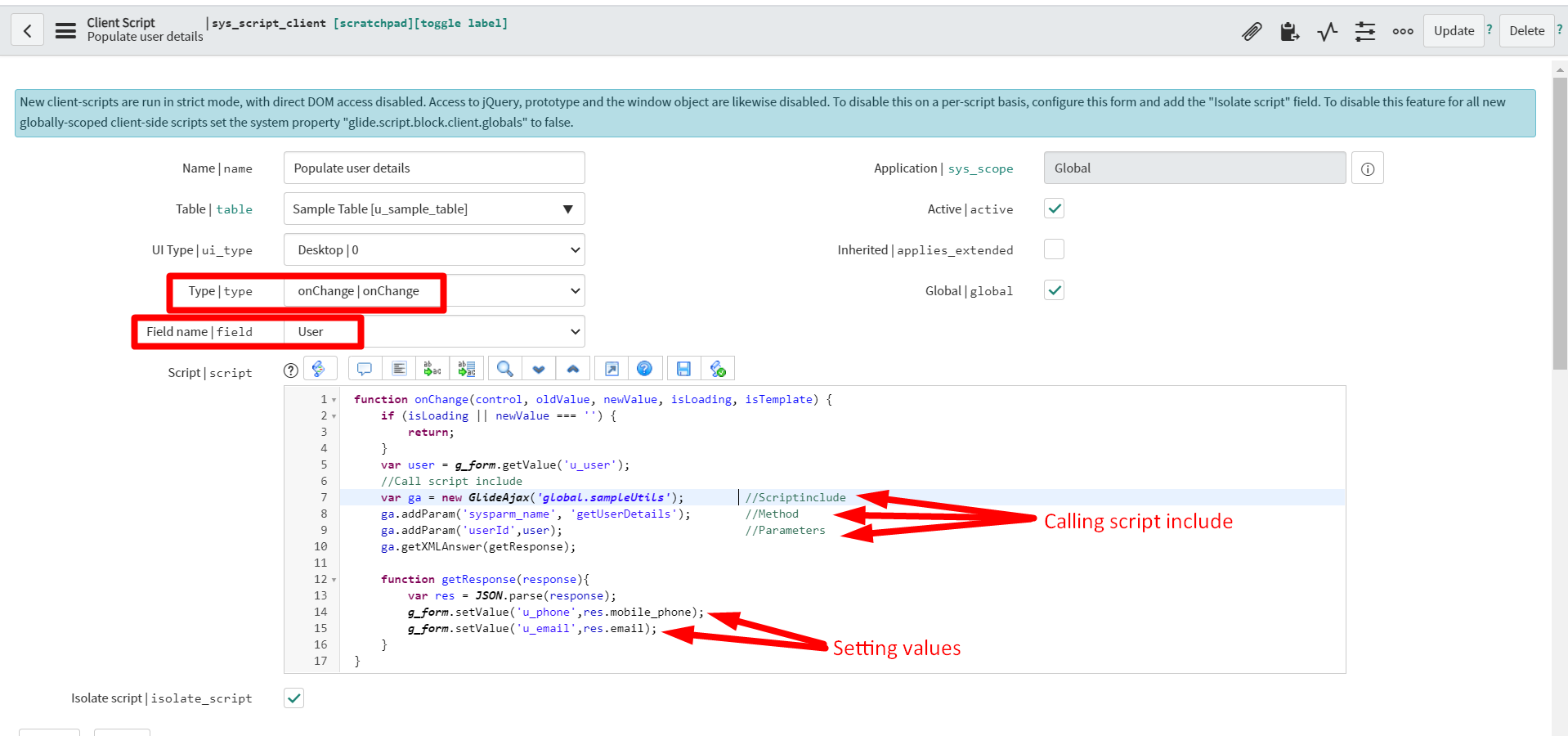Click into the Name text field
The image size is (1568, 736).
click(434, 168)
